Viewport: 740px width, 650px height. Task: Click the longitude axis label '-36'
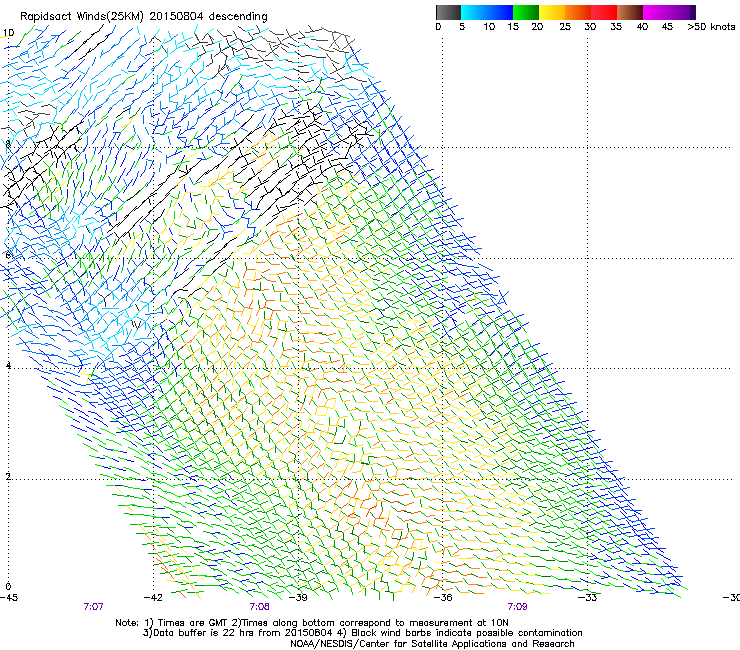click(x=443, y=598)
